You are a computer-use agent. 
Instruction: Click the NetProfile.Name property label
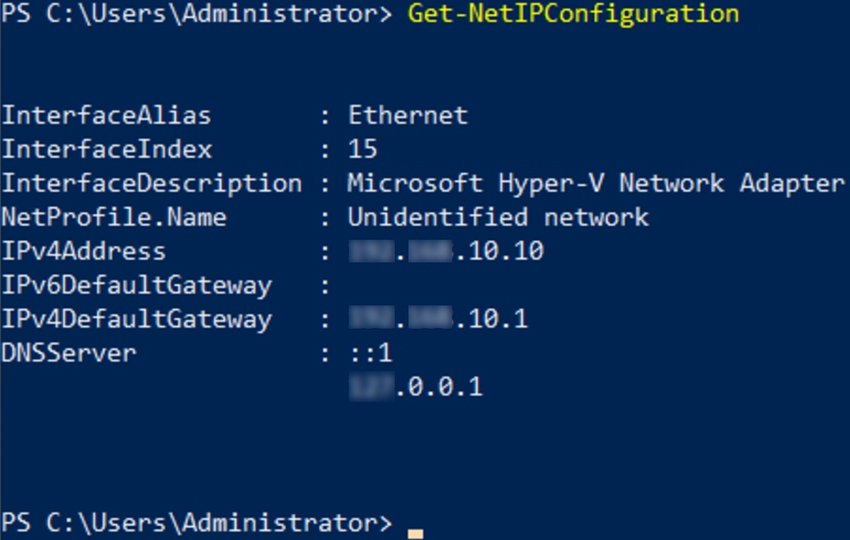114,217
